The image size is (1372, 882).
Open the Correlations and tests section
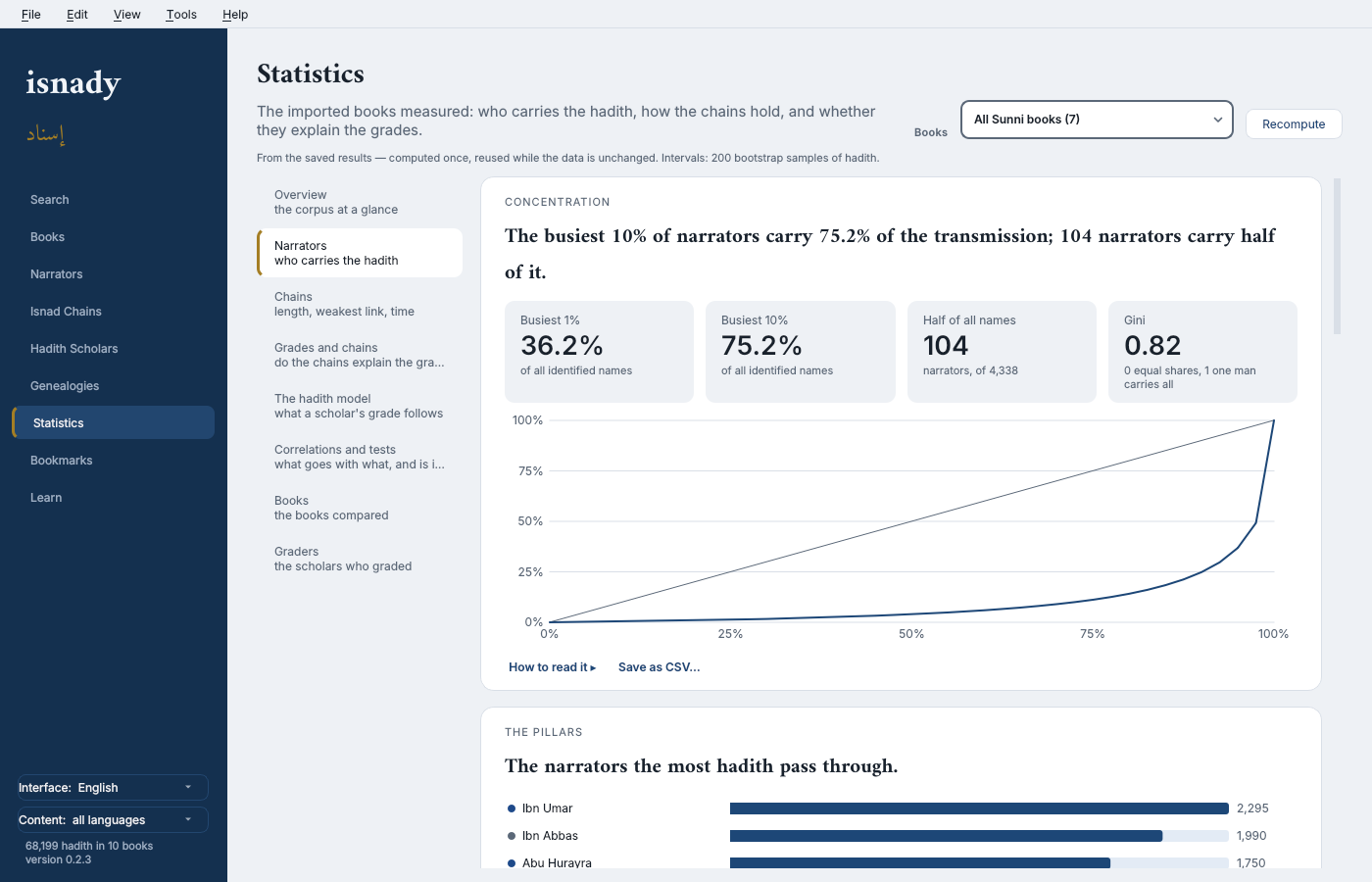[x=360, y=457]
